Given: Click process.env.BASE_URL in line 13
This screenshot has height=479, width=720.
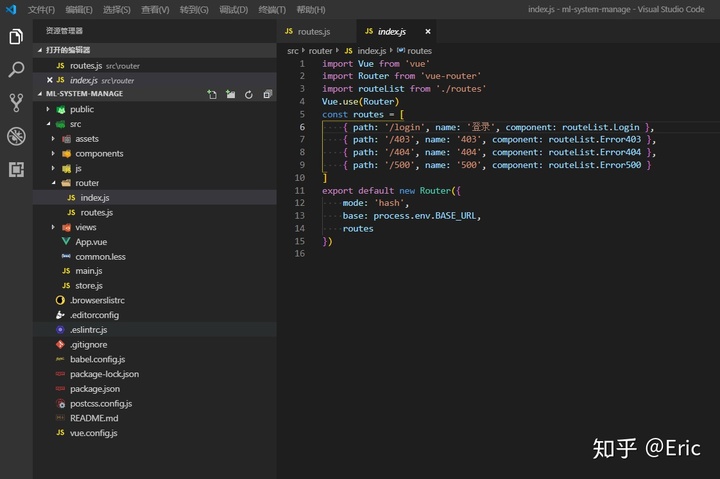Looking at the screenshot, I should [x=425, y=216].
